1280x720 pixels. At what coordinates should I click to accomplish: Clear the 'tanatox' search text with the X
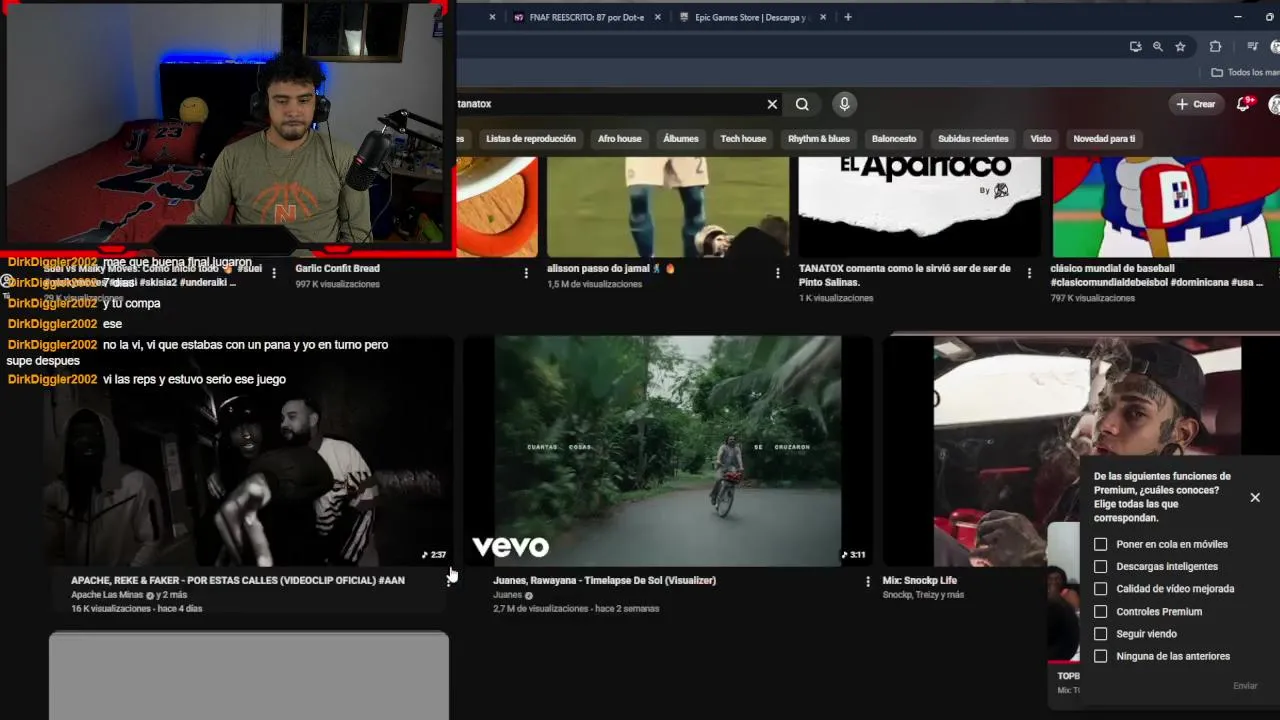point(772,104)
